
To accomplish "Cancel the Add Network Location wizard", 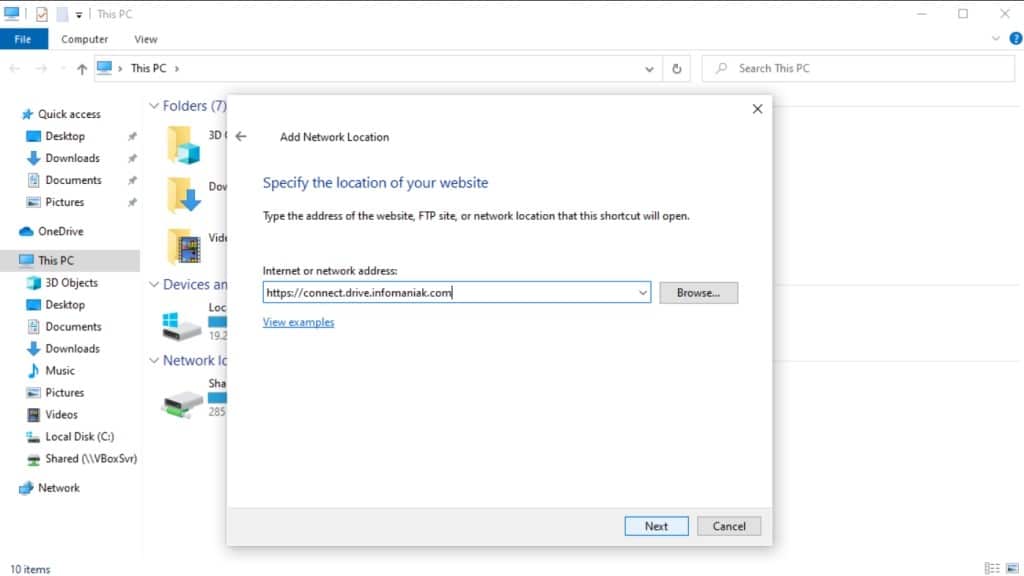I will (x=729, y=526).
